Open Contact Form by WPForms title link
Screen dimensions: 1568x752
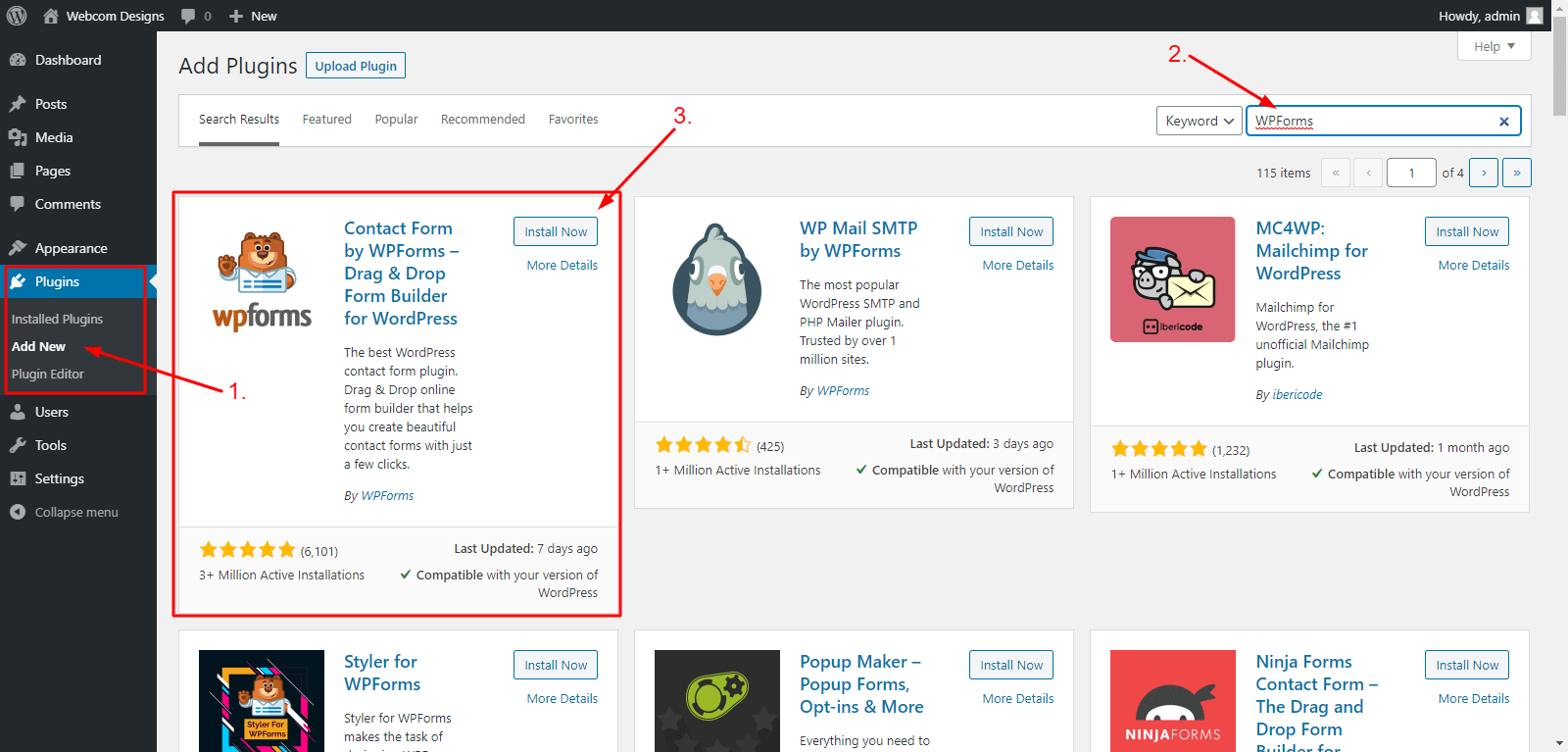point(402,274)
